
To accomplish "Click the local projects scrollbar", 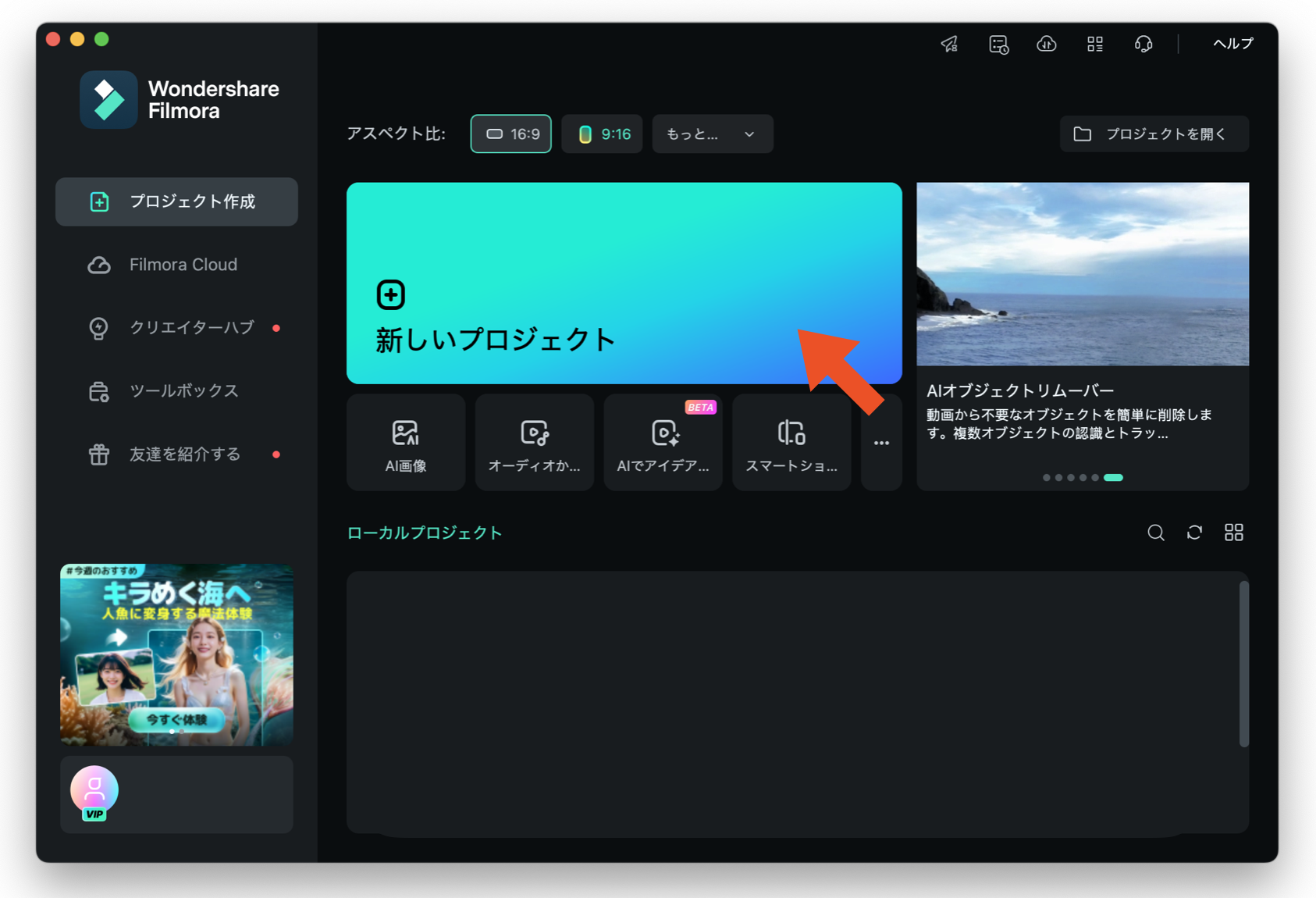I will pos(1243,664).
